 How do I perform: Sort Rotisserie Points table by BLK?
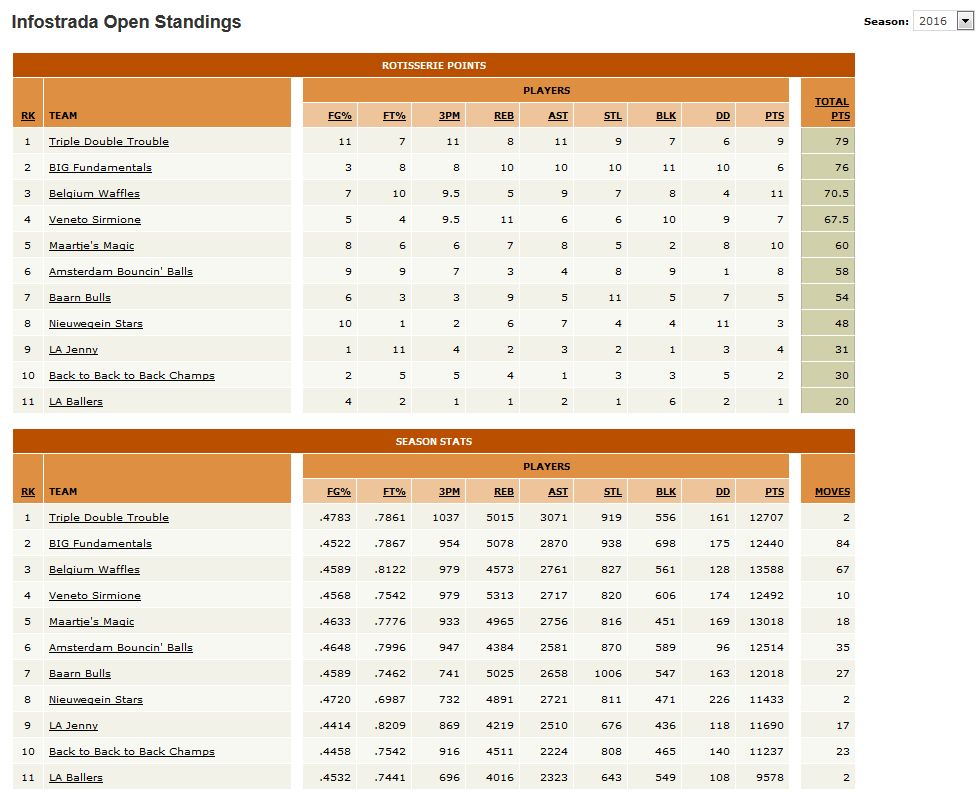point(666,115)
